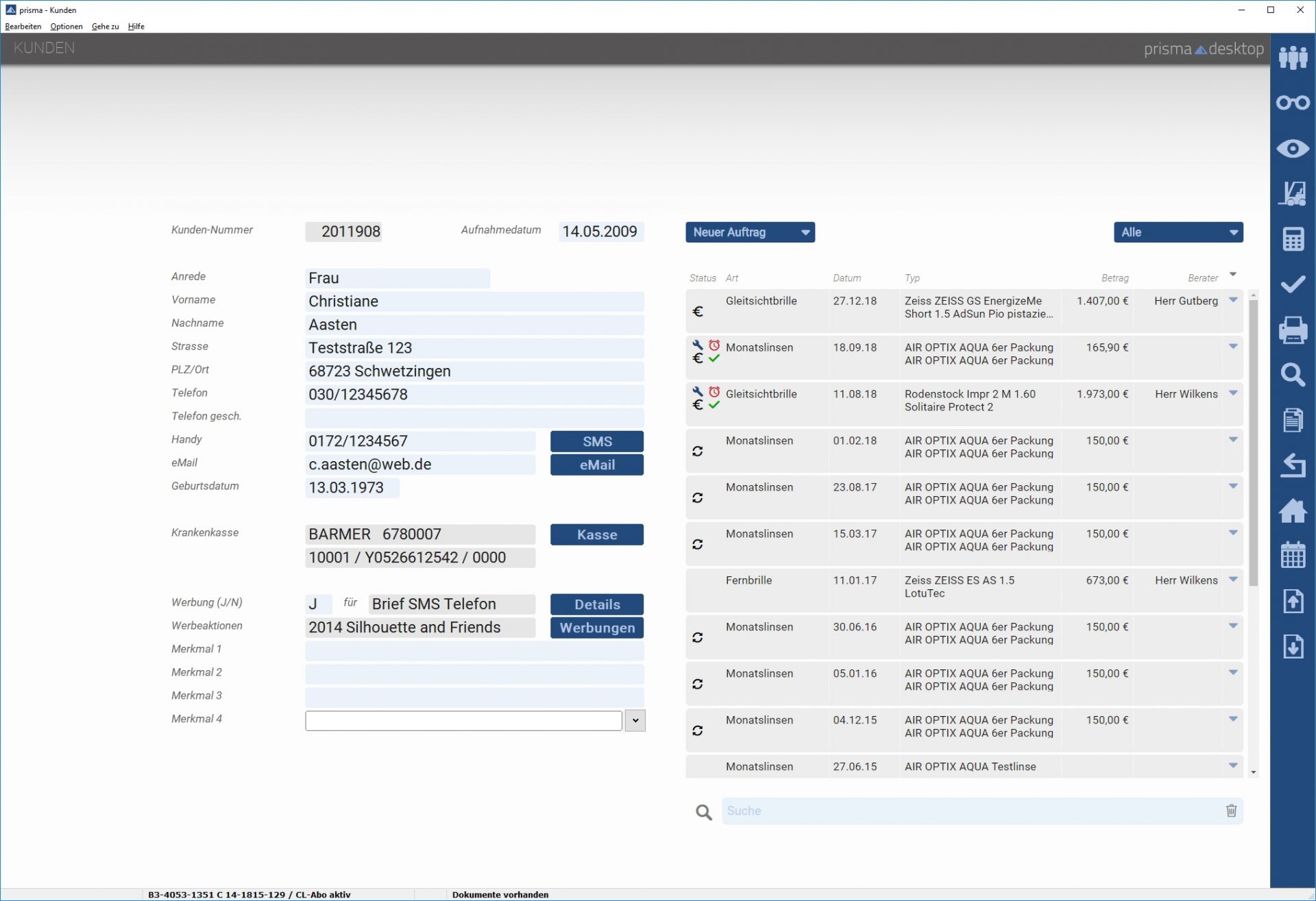Expand row arrow for 27.12.18 Gleitsichtbrille
Image resolution: width=1316 pixels, height=901 pixels.
(x=1233, y=300)
